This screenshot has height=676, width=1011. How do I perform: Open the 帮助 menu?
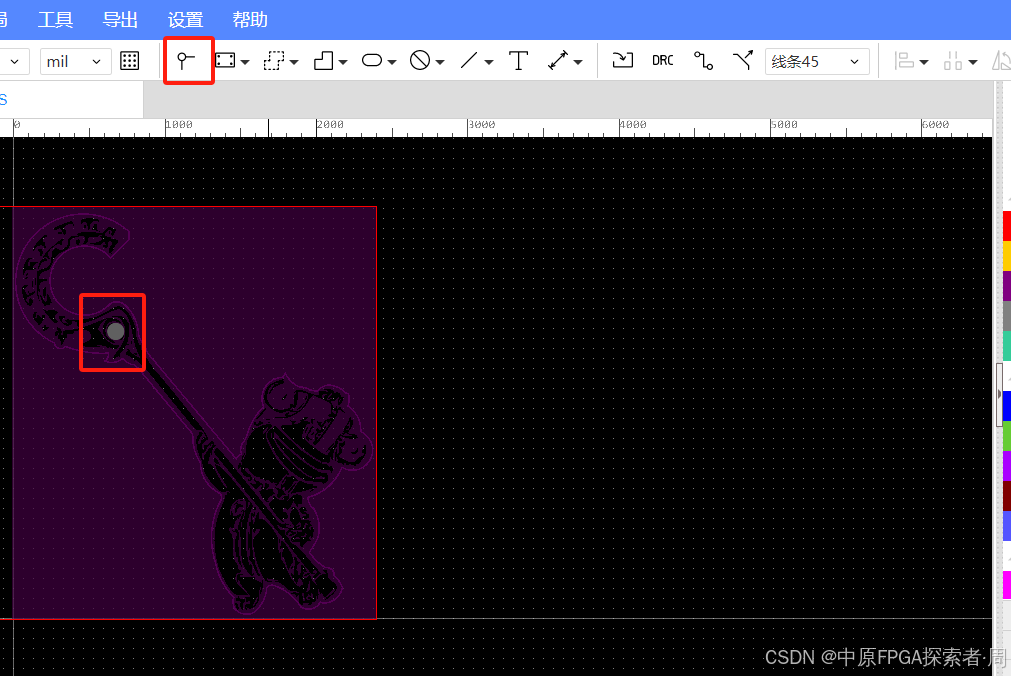point(250,20)
